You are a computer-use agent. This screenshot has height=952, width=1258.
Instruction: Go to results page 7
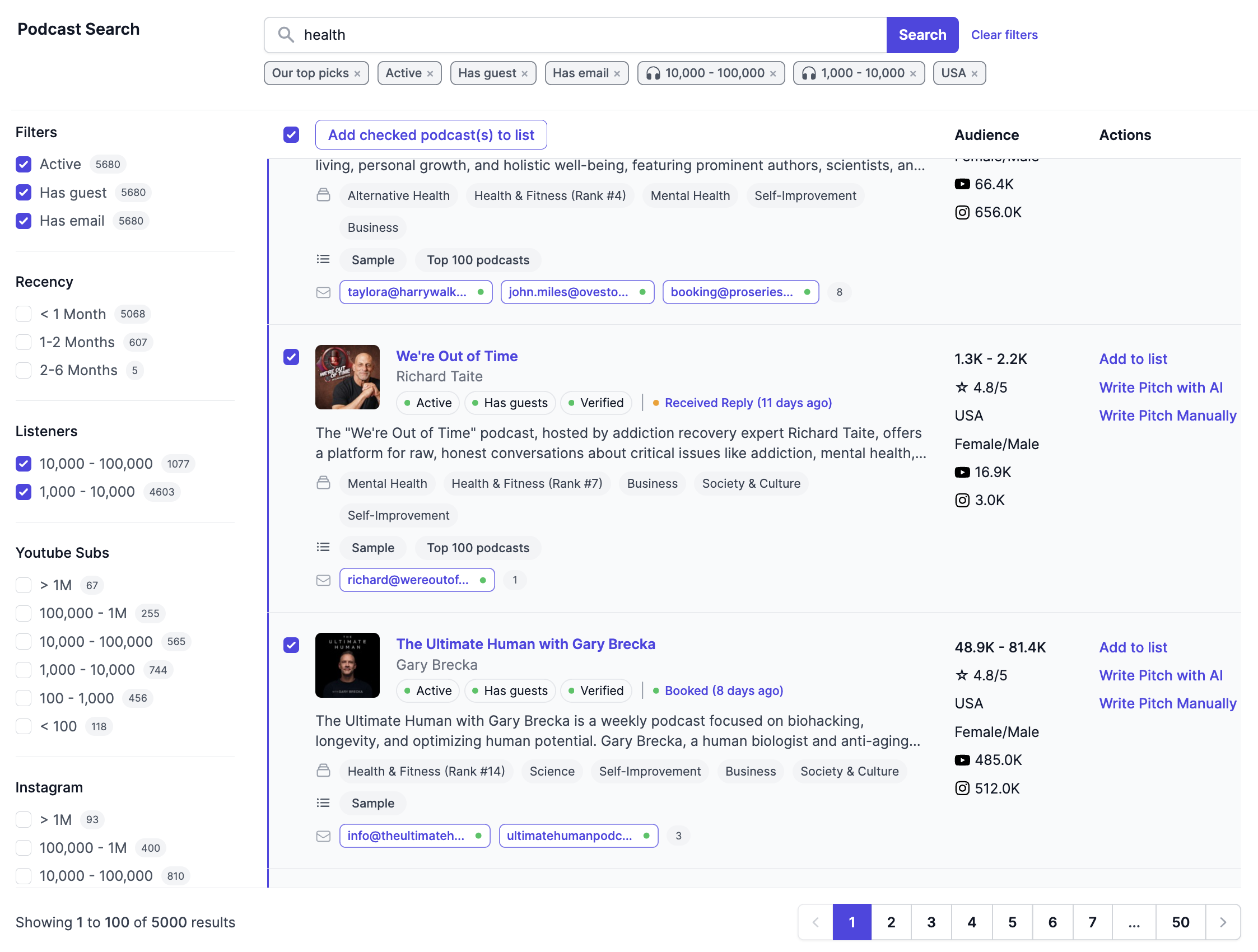point(1093,922)
